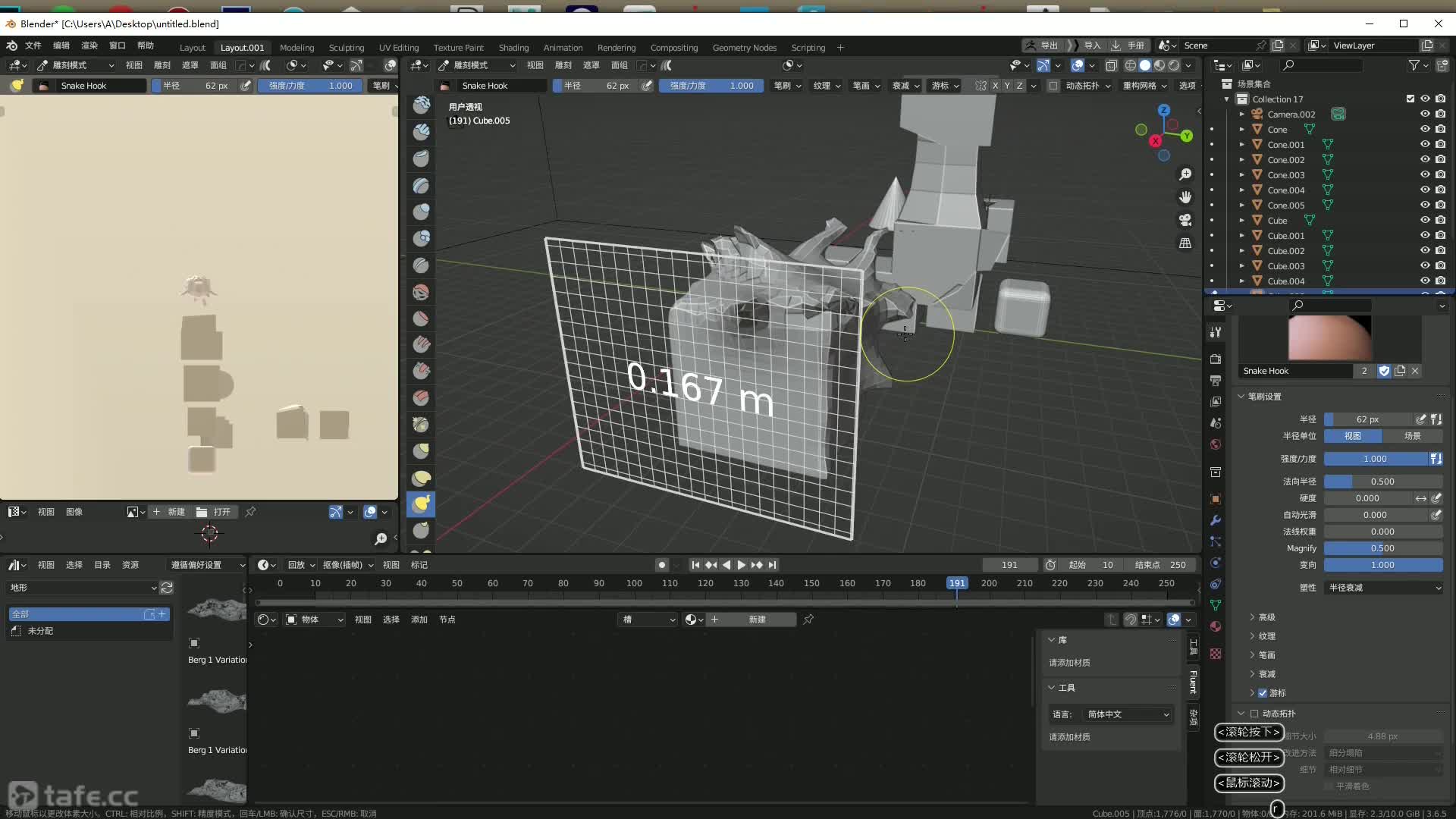Toggle camera view gizmo in viewport

(x=1185, y=220)
